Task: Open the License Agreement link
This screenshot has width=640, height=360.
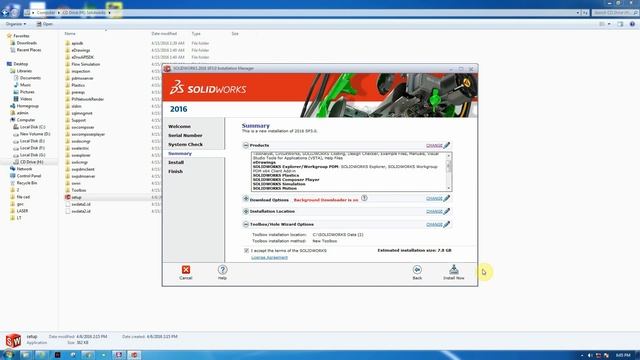Action: click(x=269, y=258)
